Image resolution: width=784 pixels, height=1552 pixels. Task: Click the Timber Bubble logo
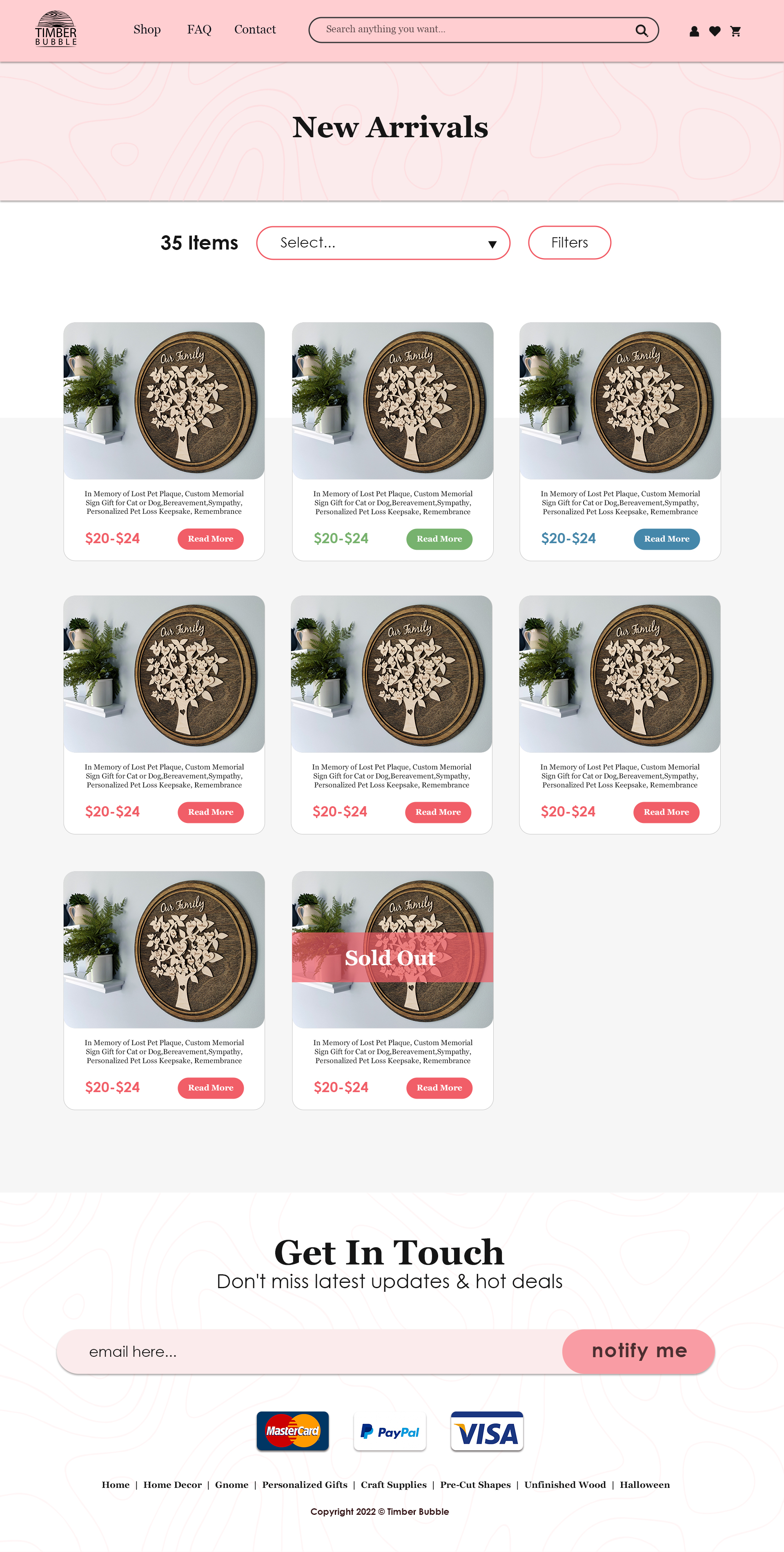click(x=56, y=28)
